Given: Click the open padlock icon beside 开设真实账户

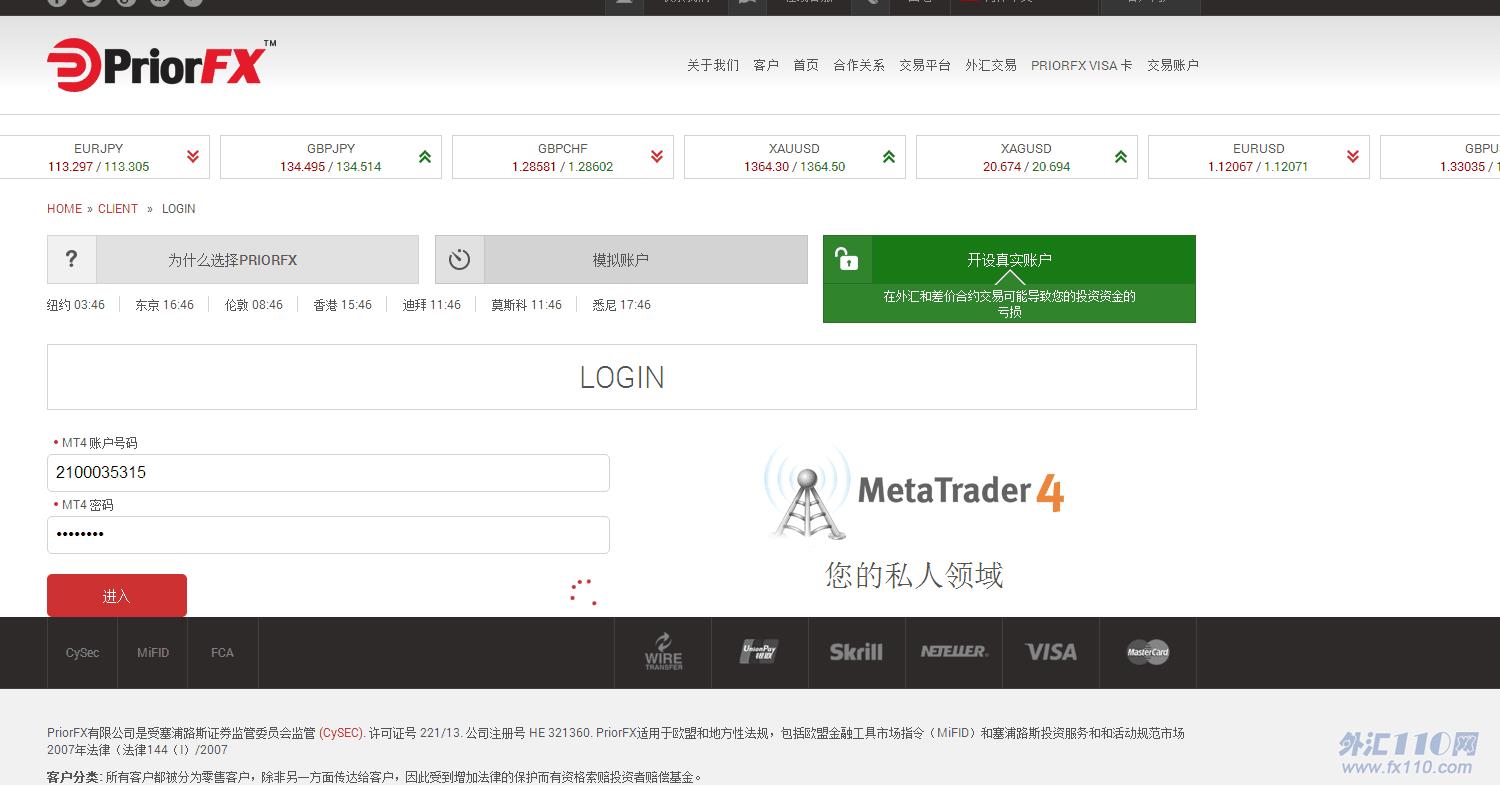Looking at the screenshot, I should pyautogui.click(x=847, y=260).
